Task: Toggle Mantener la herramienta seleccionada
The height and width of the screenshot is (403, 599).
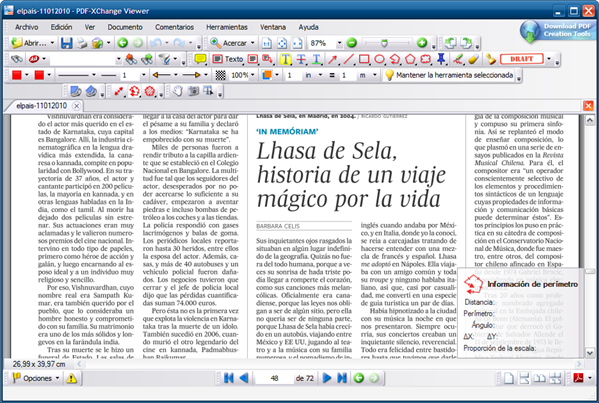Action: tap(449, 75)
